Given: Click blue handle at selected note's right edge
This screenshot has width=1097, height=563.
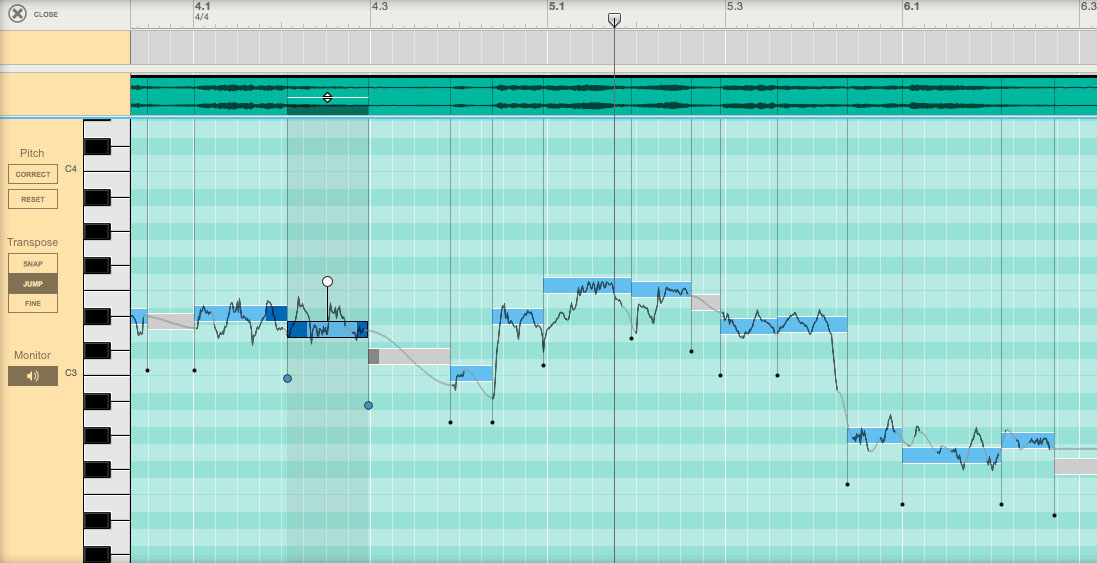Looking at the screenshot, I should point(368,405).
